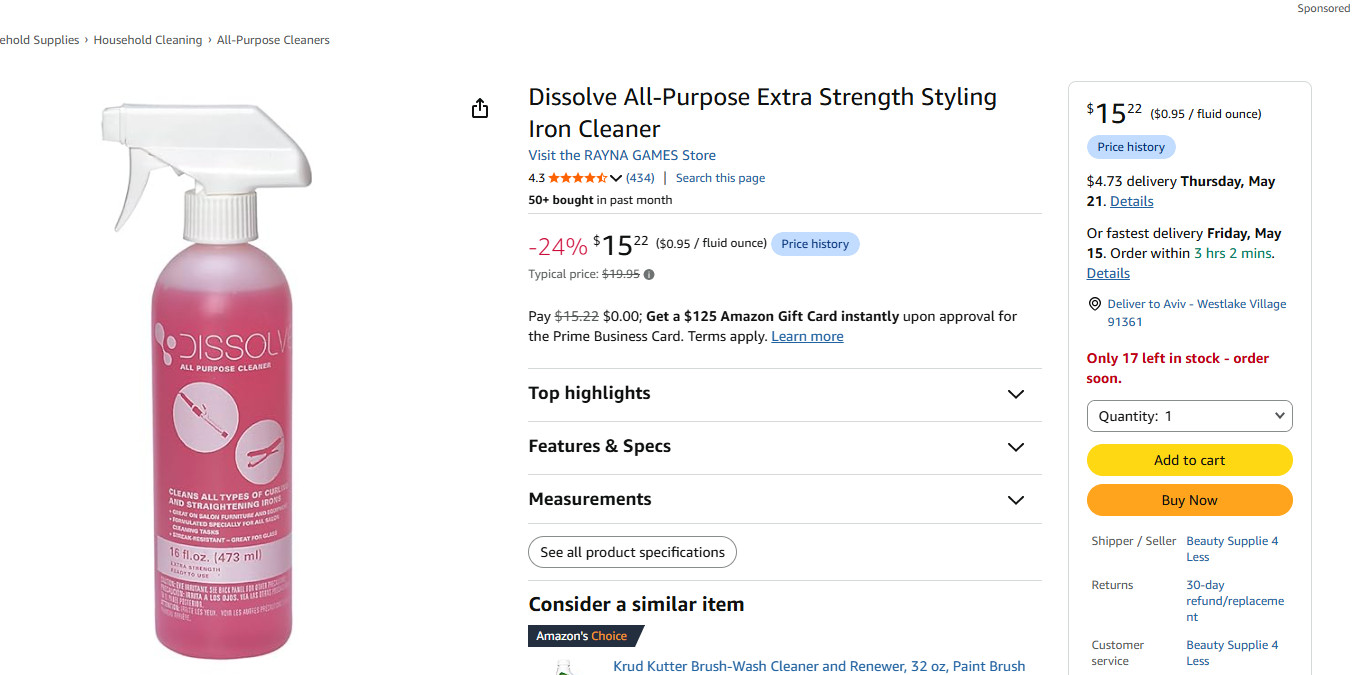
Task: Expand the Features & Specs section
Action: pos(785,447)
